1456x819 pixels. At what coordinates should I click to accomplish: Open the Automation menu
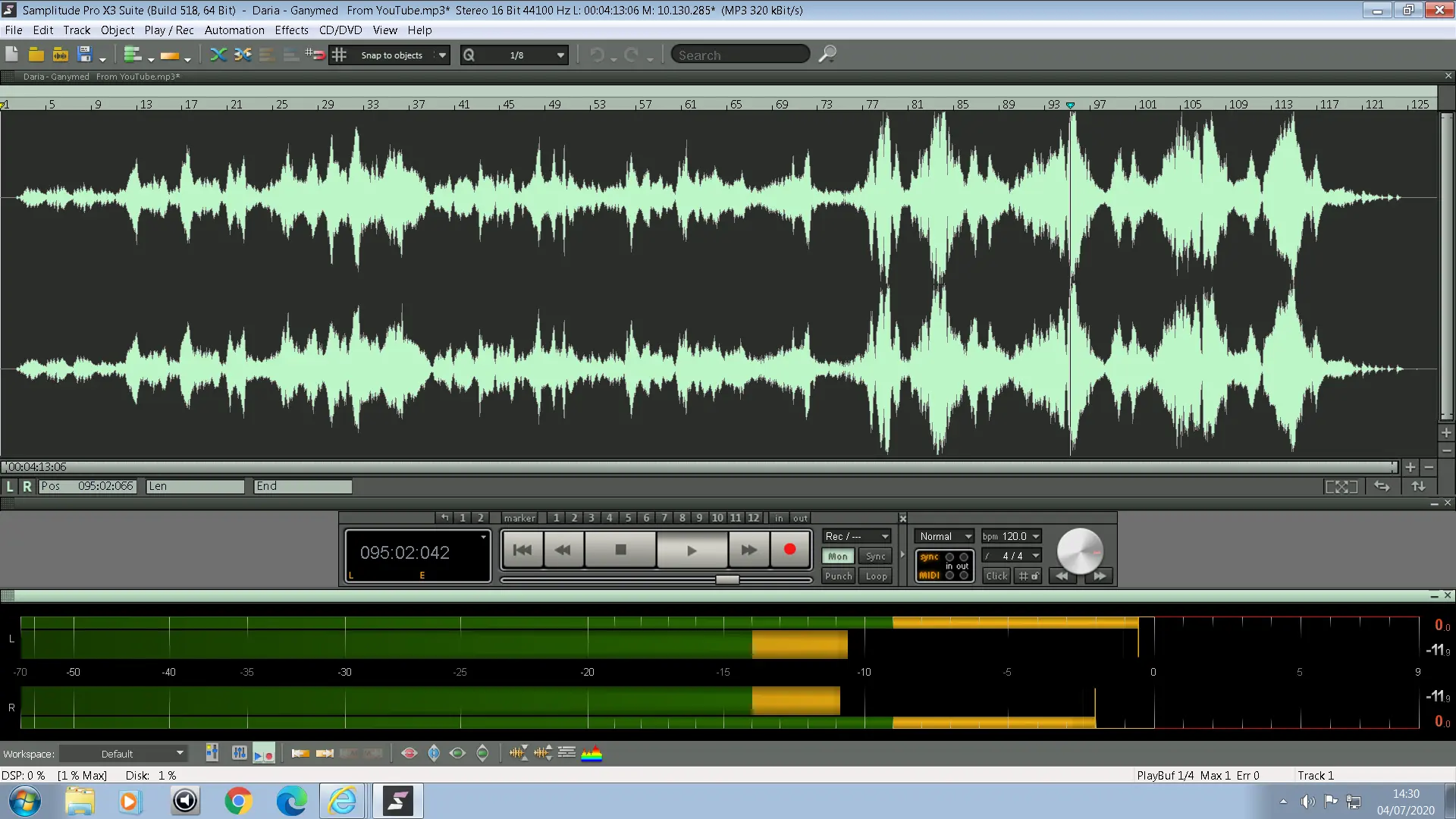[234, 30]
